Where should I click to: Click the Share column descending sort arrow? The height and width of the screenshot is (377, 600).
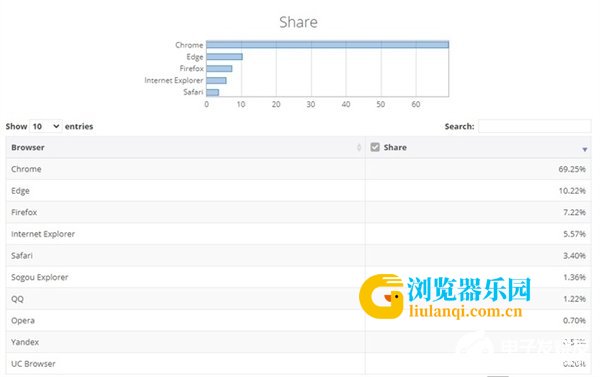pos(584,149)
